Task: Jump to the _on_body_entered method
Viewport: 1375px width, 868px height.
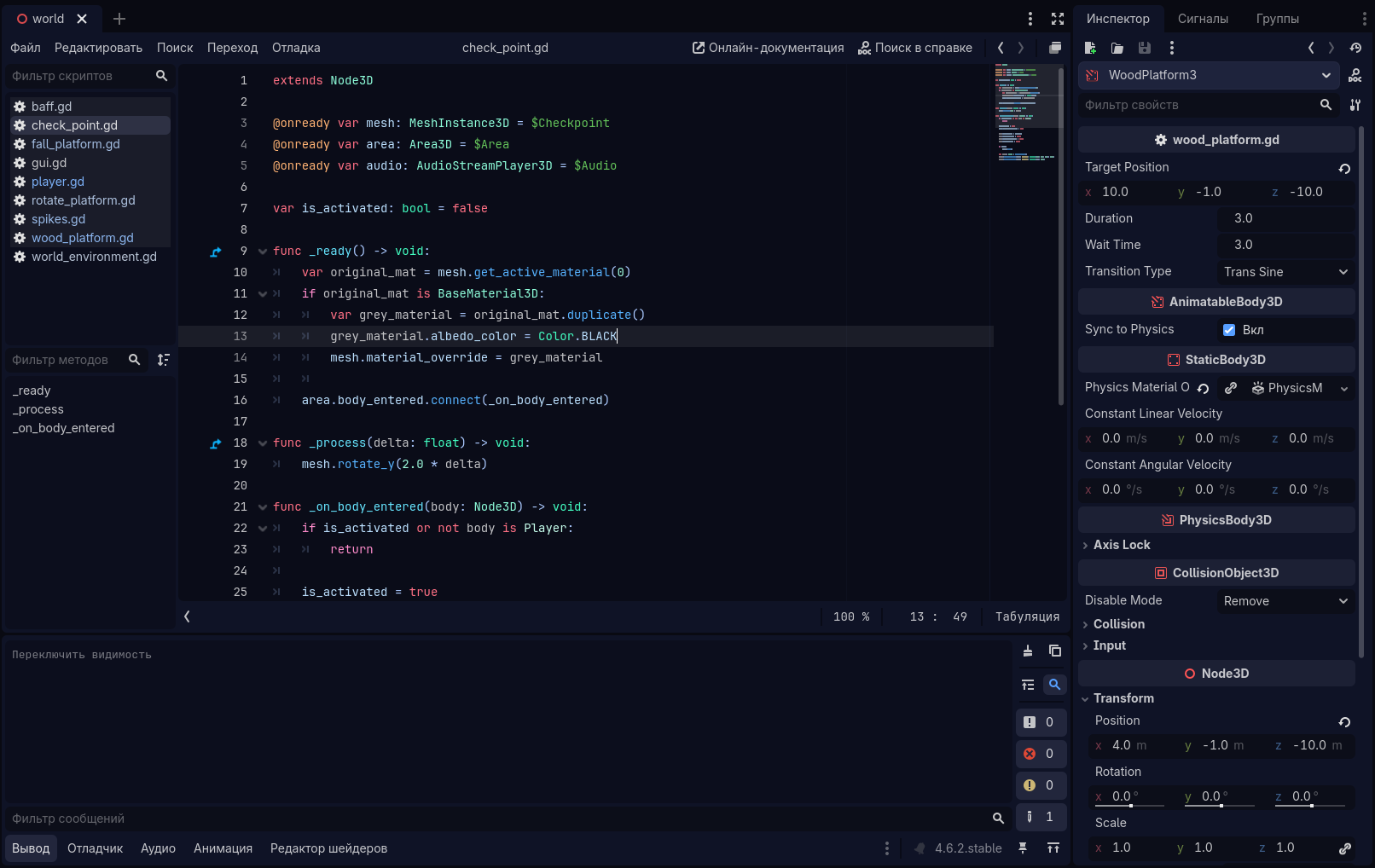Action: (x=64, y=428)
